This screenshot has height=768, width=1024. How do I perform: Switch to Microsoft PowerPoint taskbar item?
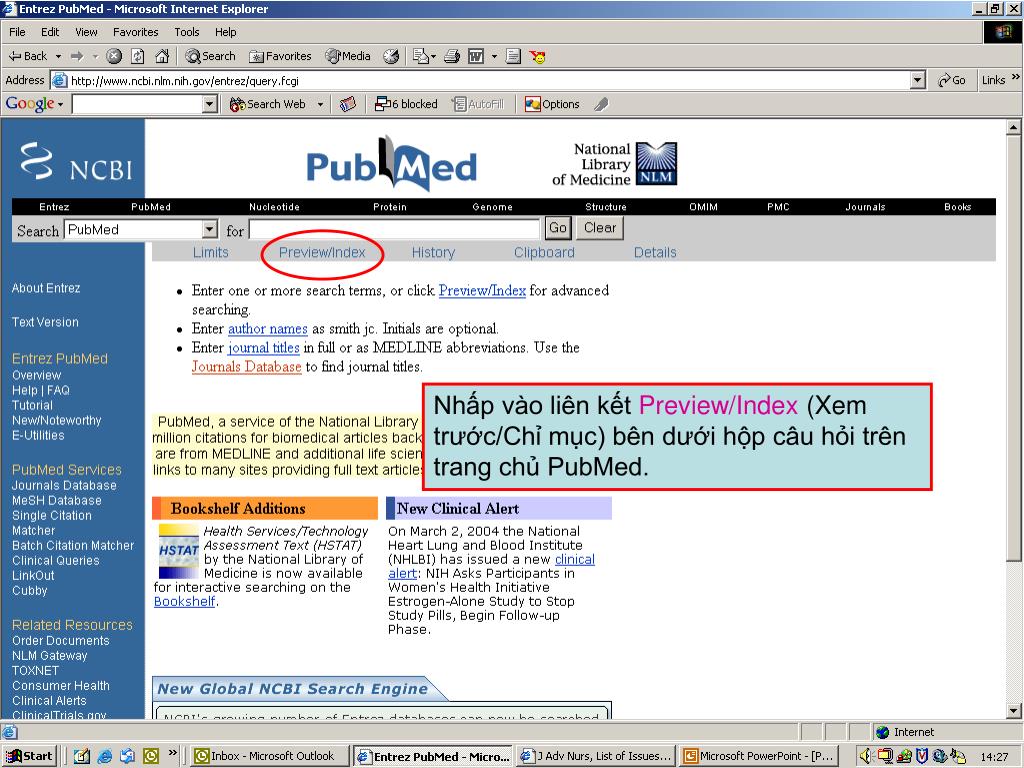(761, 756)
